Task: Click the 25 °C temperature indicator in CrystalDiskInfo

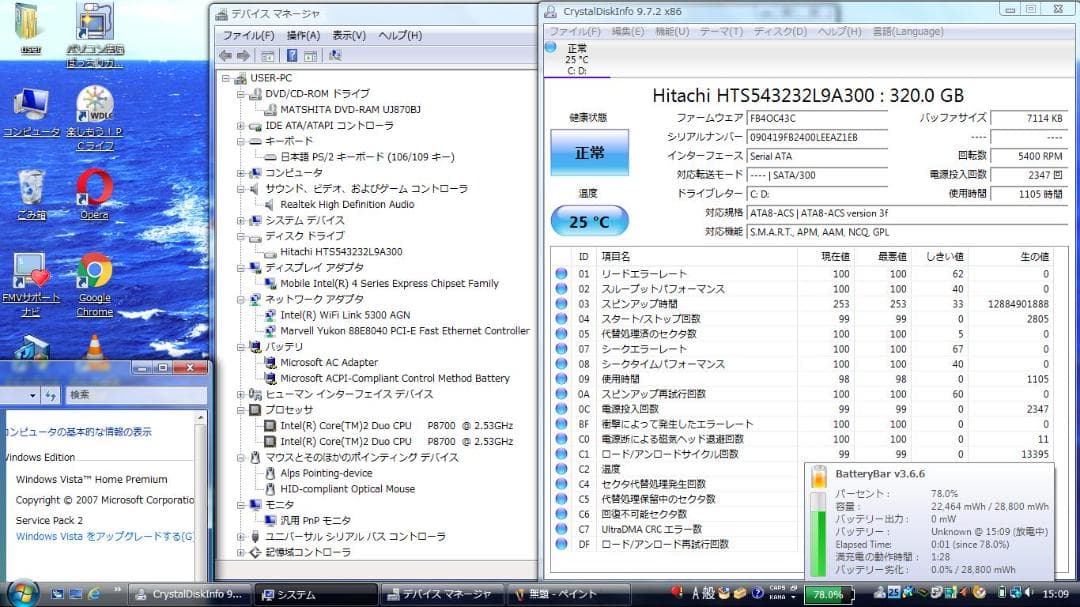Action: pyautogui.click(x=588, y=222)
